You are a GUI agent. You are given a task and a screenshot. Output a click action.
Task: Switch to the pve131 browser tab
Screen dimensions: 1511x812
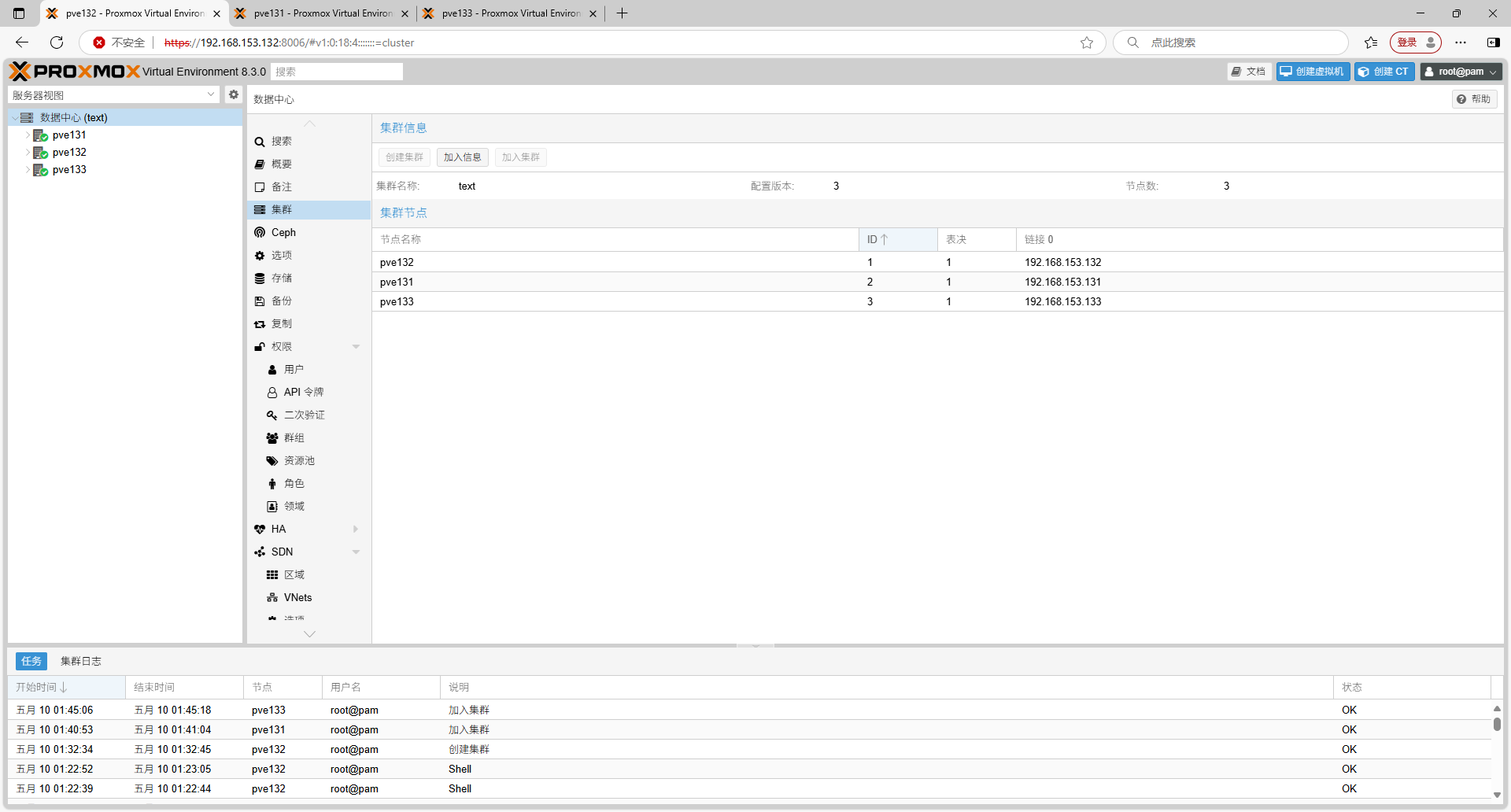(322, 13)
